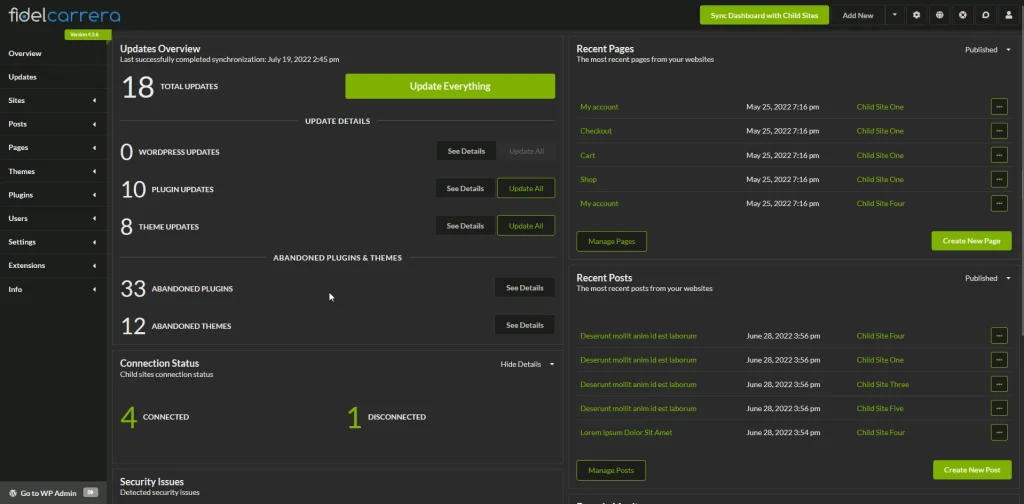Viewport: 1024px width, 504px height.
Task: Click the Update Everything button
Action: pos(450,86)
